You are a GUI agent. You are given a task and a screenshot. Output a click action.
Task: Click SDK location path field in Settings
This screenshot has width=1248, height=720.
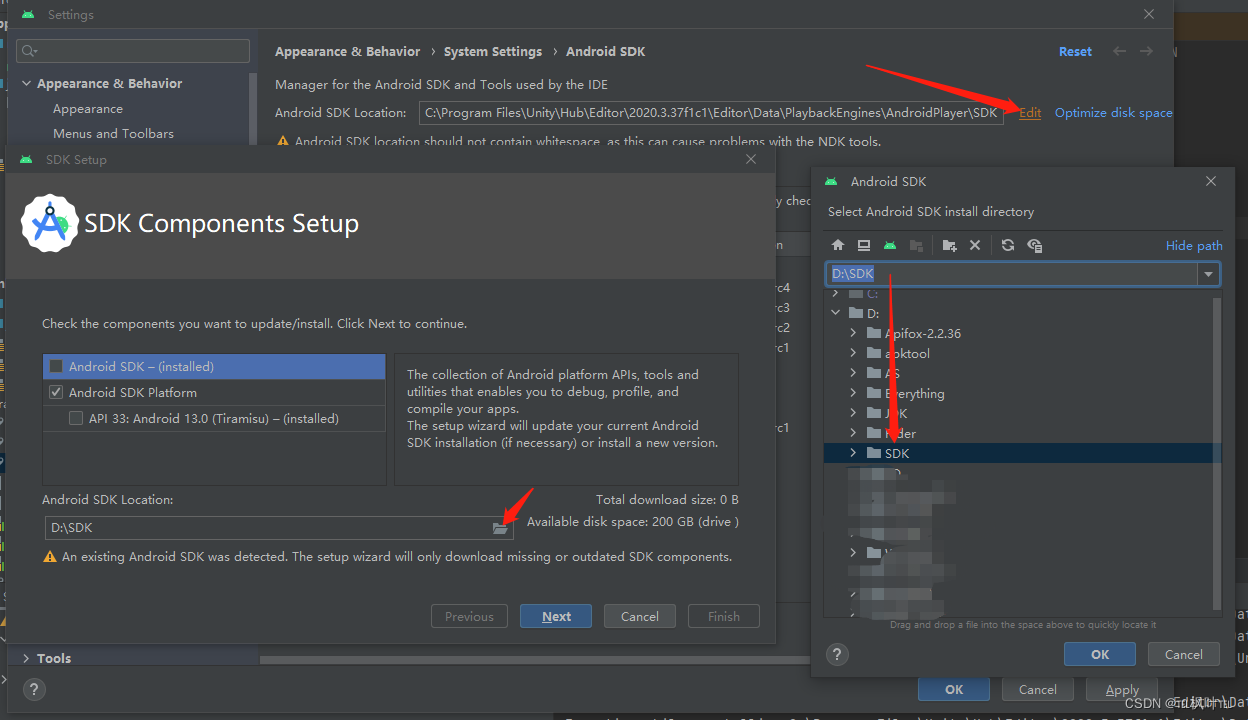pyautogui.click(x=711, y=113)
